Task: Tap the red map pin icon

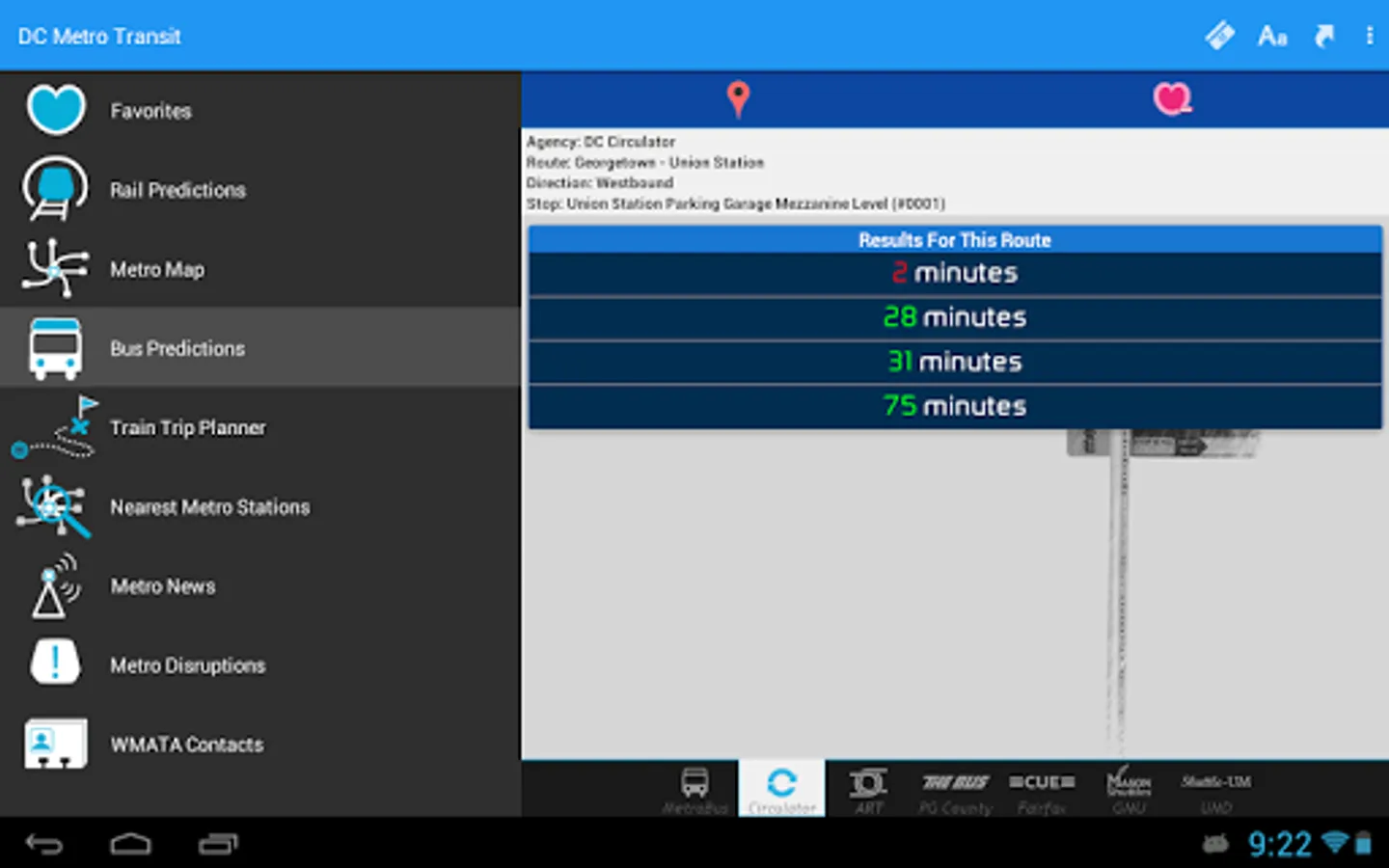Action: click(x=738, y=99)
